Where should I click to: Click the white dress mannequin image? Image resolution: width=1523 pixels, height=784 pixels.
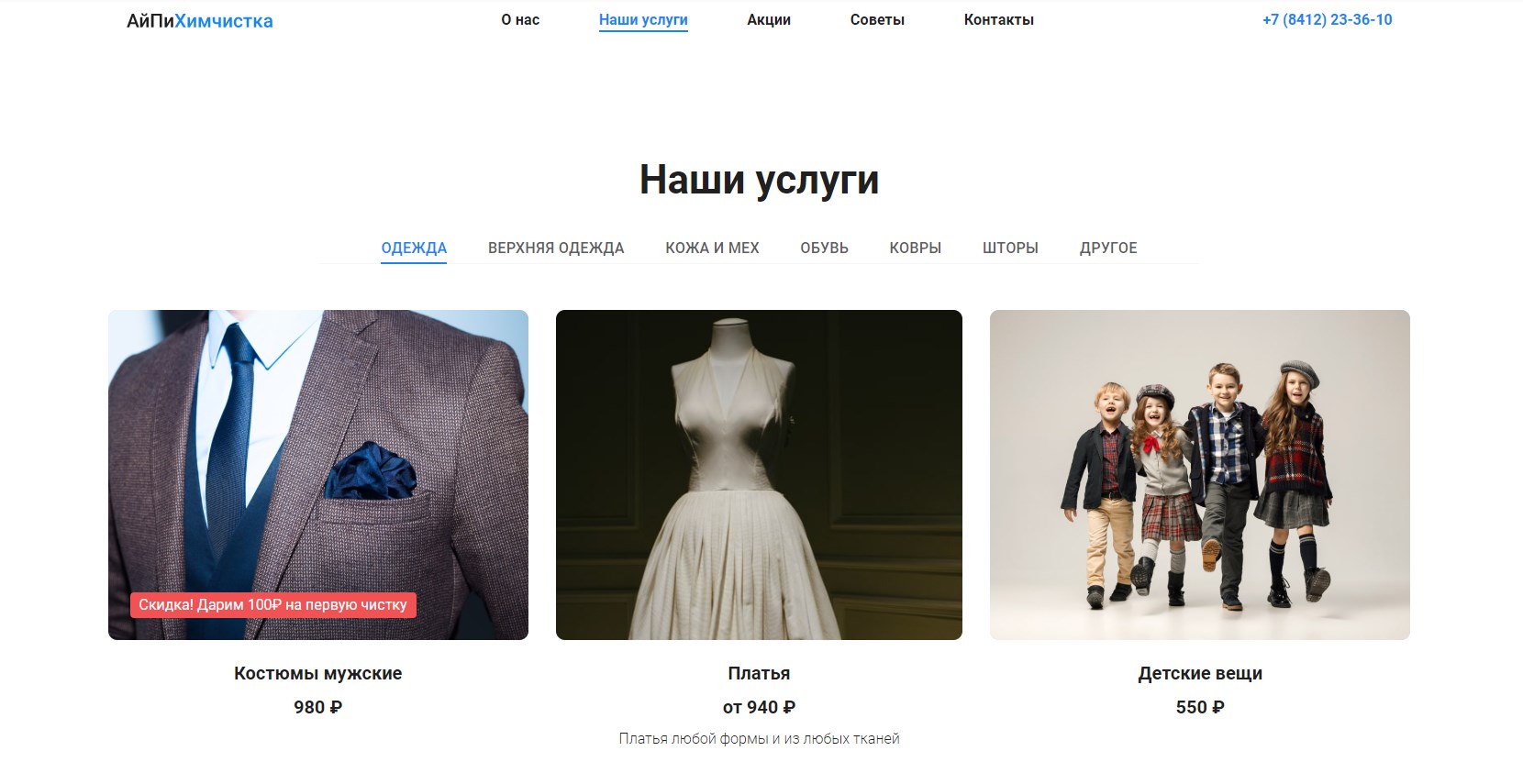(759, 475)
